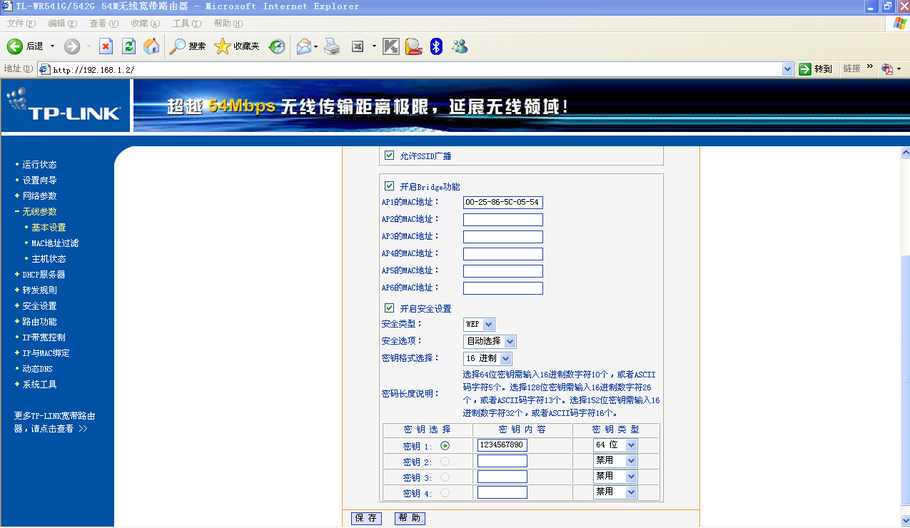Open 动态DNS sidebar item
Screen dimensions: 910x528
click(37, 368)
